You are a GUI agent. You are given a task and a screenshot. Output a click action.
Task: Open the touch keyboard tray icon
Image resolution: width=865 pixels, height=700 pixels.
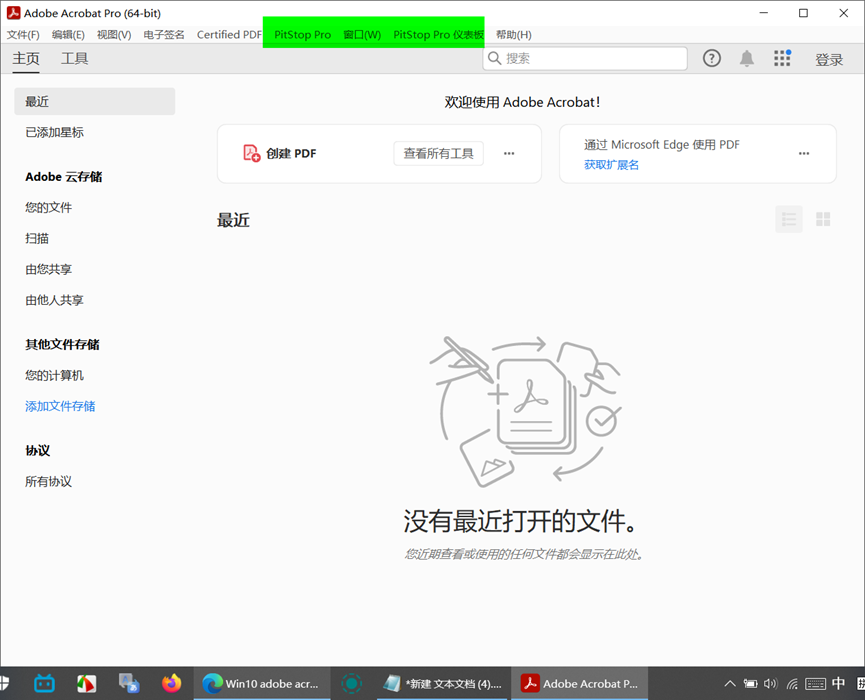[815, 684]
